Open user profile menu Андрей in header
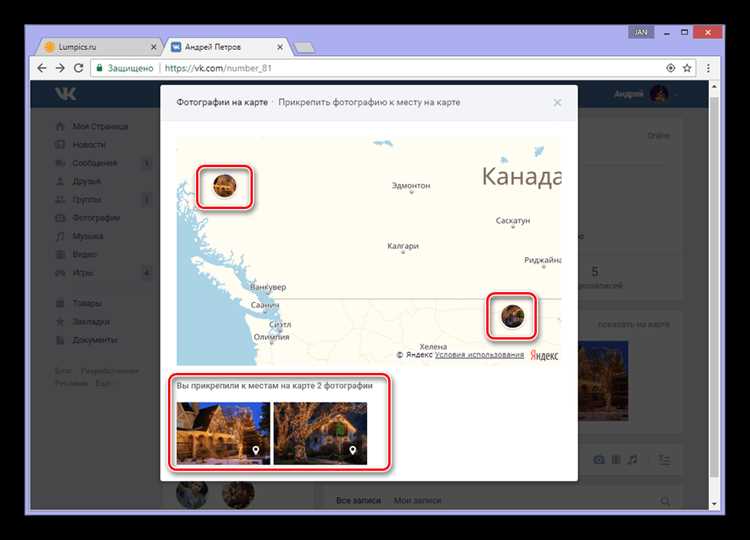Viewport: 750px width, 540px height. coord(646,94)
